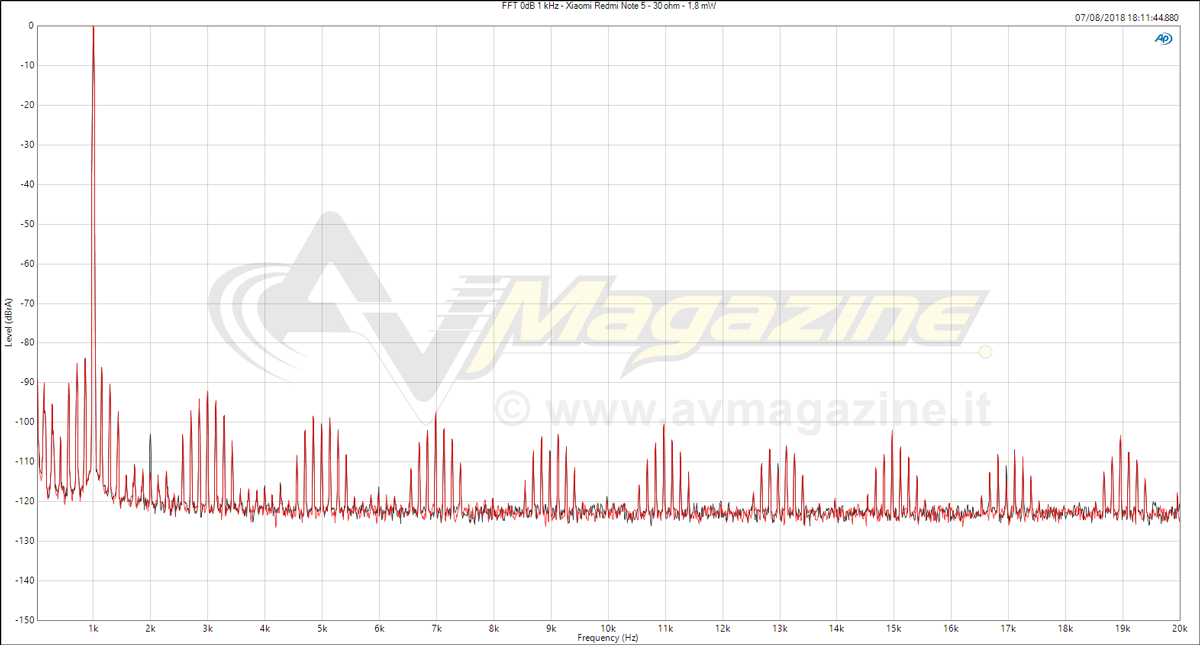
Task: Click the '-90' level axis tick label
Action: click(x=27, y=382)
